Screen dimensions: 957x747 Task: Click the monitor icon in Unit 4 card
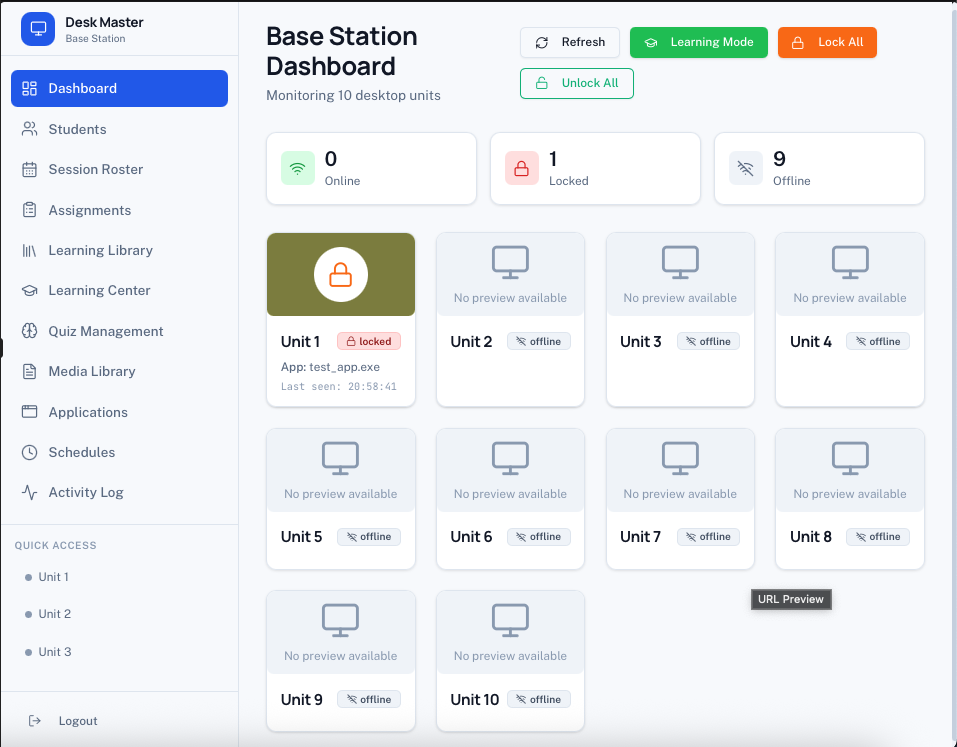850,262
